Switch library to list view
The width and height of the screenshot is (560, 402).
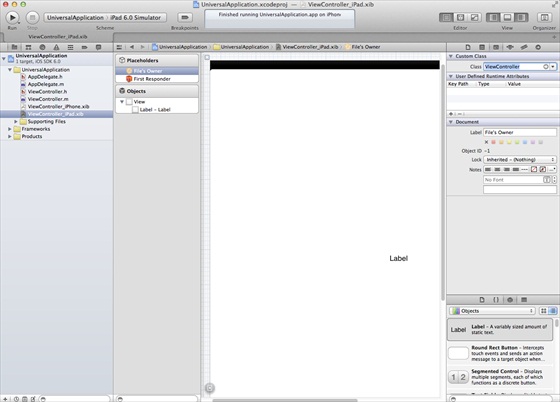tap(552, 311)
